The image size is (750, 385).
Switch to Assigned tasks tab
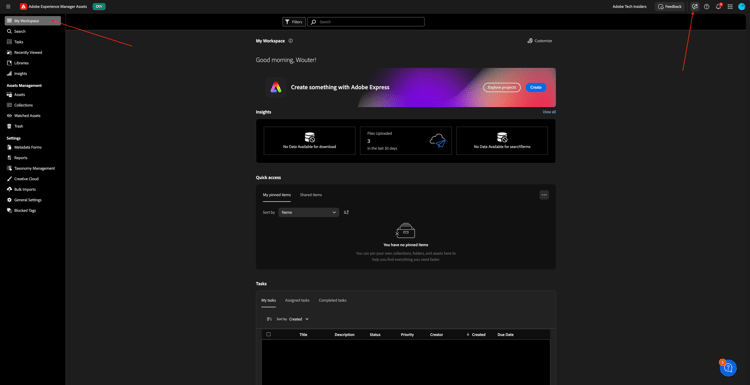[x=297, y=300]
